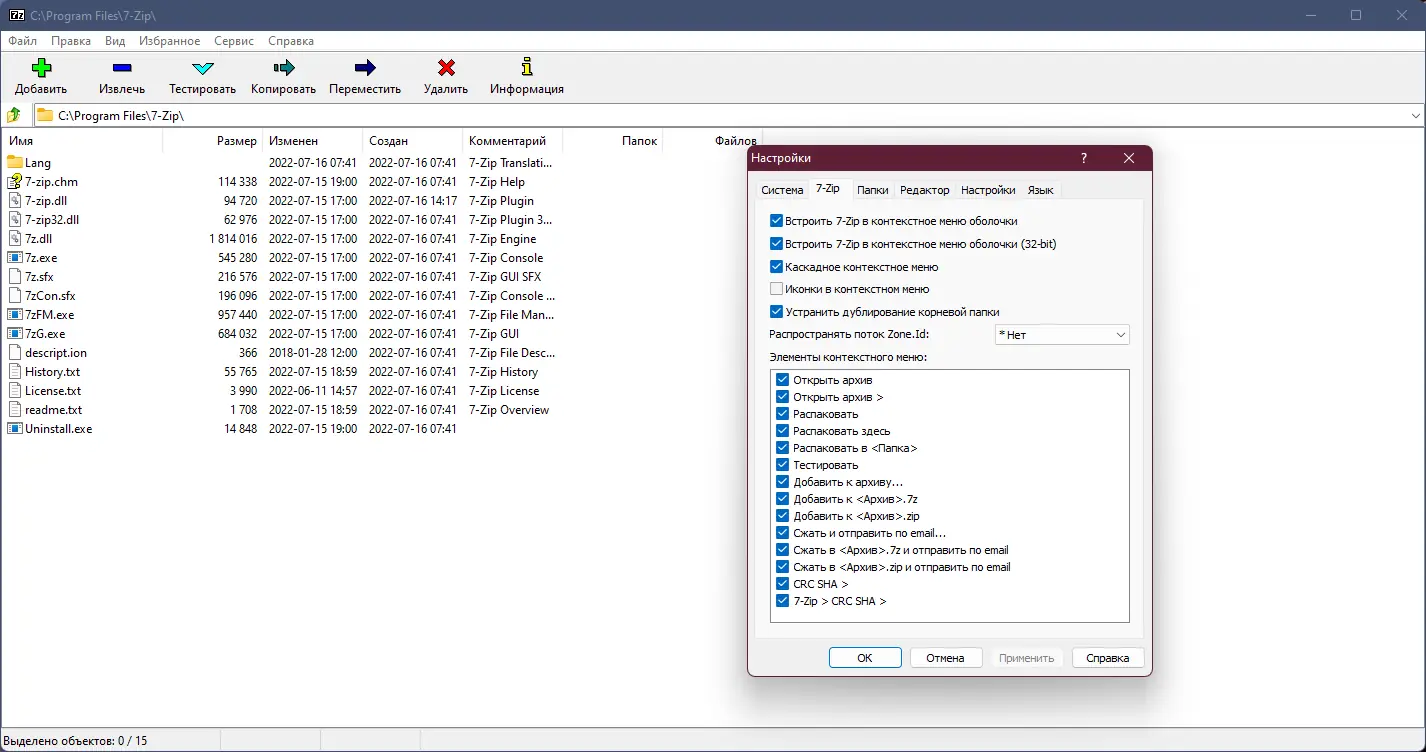
Task: Open the Справка menu in menu bar
Action: pyautogui.click(x=291, y=41)
